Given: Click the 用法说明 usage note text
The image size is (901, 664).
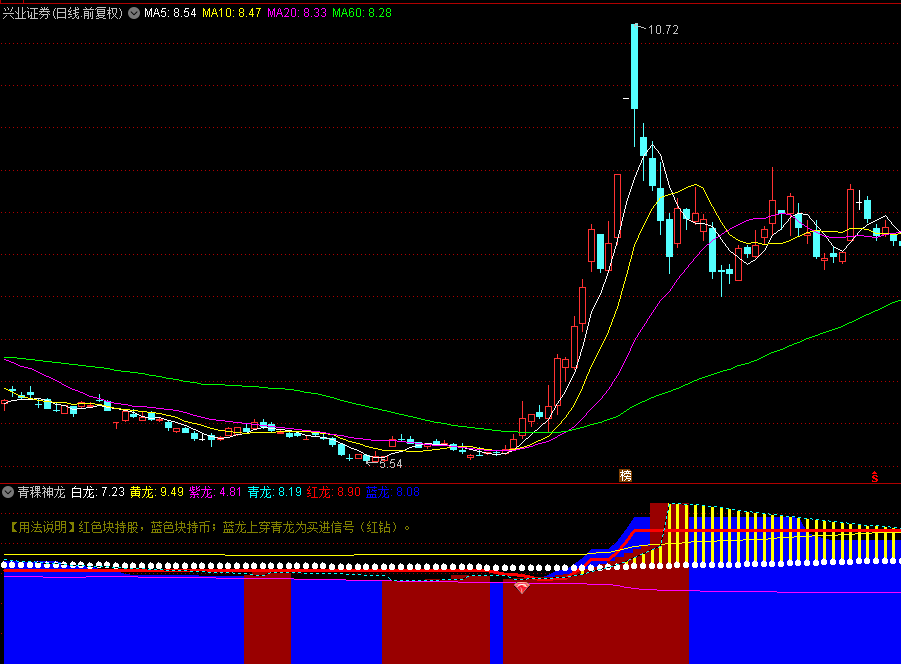Looking at the screenshot, I should 210,527.
